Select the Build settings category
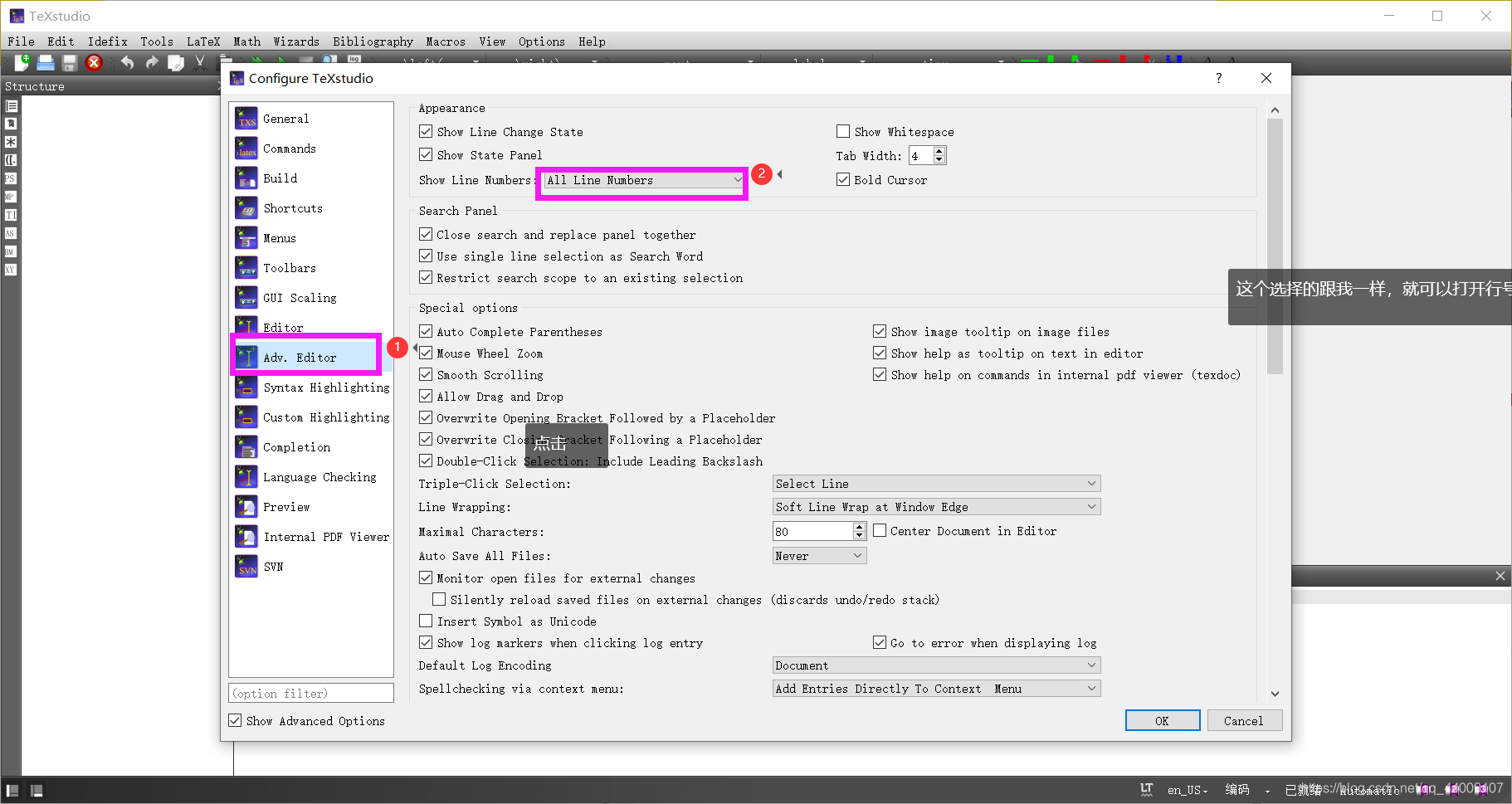Image resolution: width=1512 pixels, height=804 pixels. [x=311, y=178]
